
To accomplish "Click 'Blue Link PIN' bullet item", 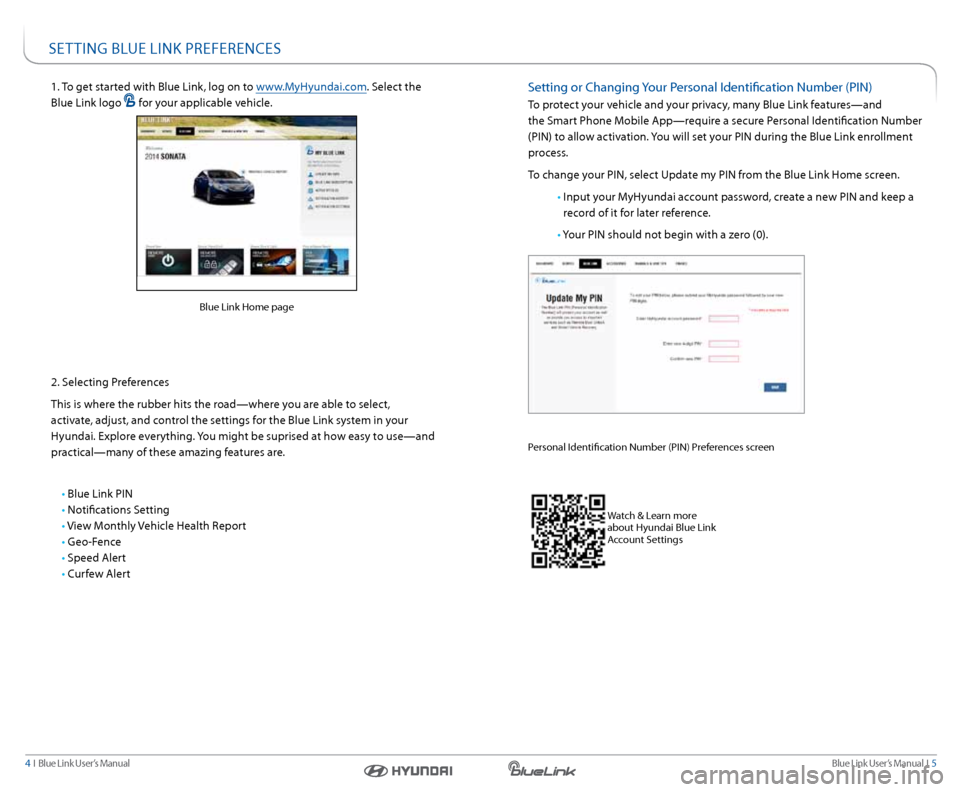I will pos(99,493).
